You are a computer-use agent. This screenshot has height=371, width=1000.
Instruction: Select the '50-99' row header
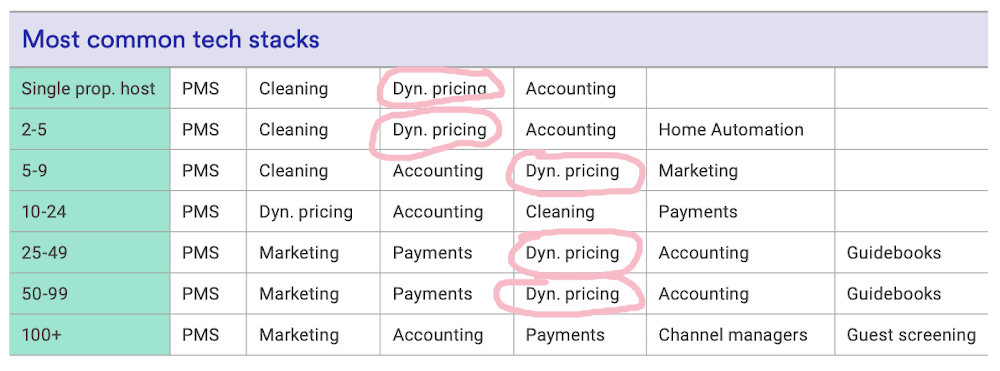[x=90, y=293]
